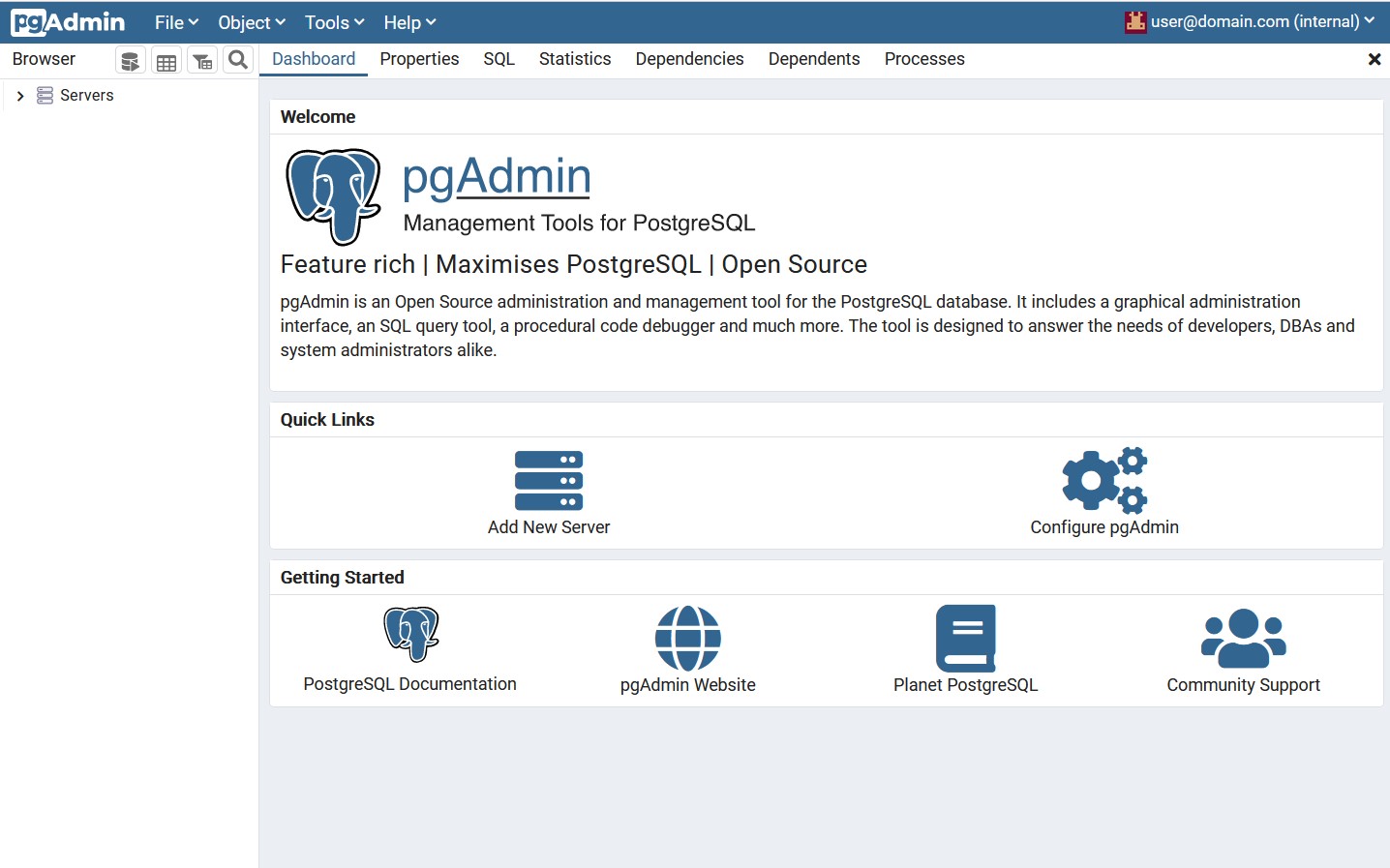Image resolution: width=1390 pixels, height=868 pixels.
Task: Open the user@domain.com account dropdown
Action: [1250, 21]
